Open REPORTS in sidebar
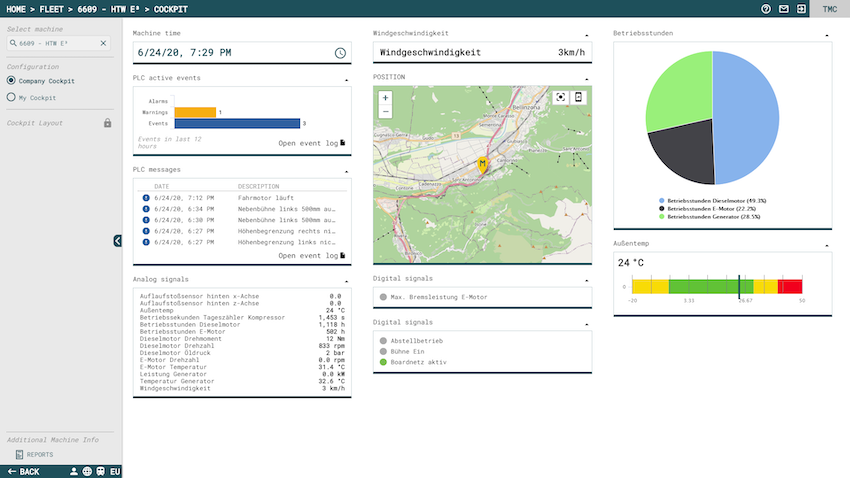 click(x=40, y=455)
